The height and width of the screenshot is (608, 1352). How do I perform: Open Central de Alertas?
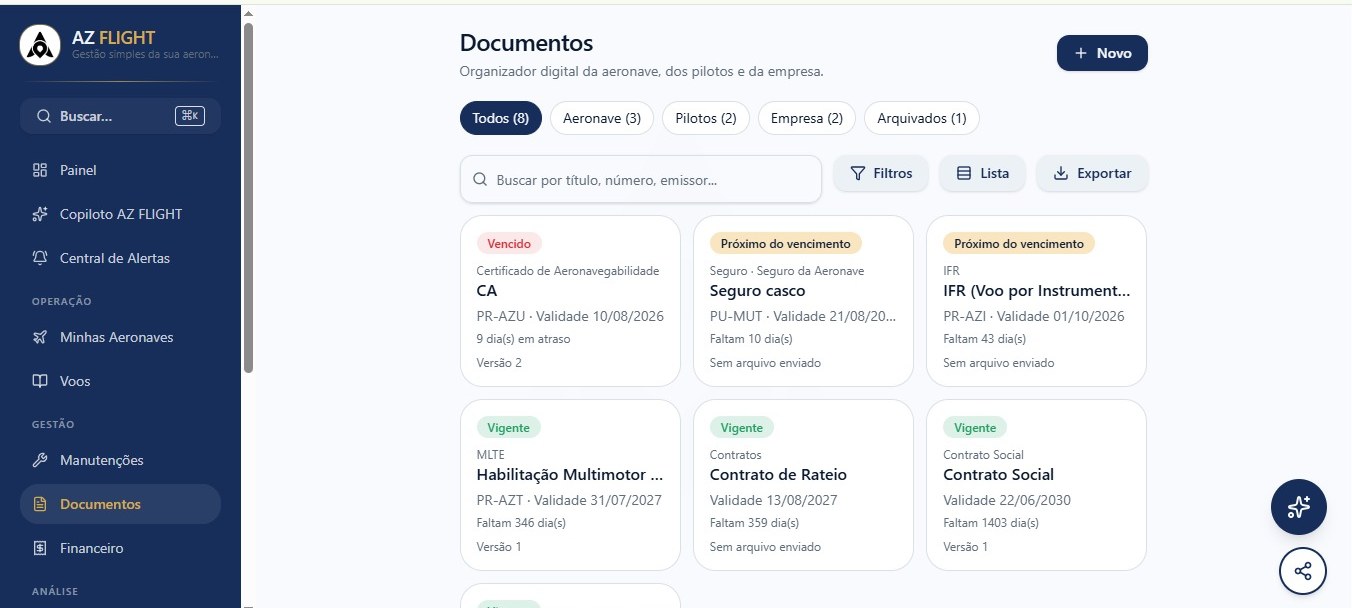[120, 258]
